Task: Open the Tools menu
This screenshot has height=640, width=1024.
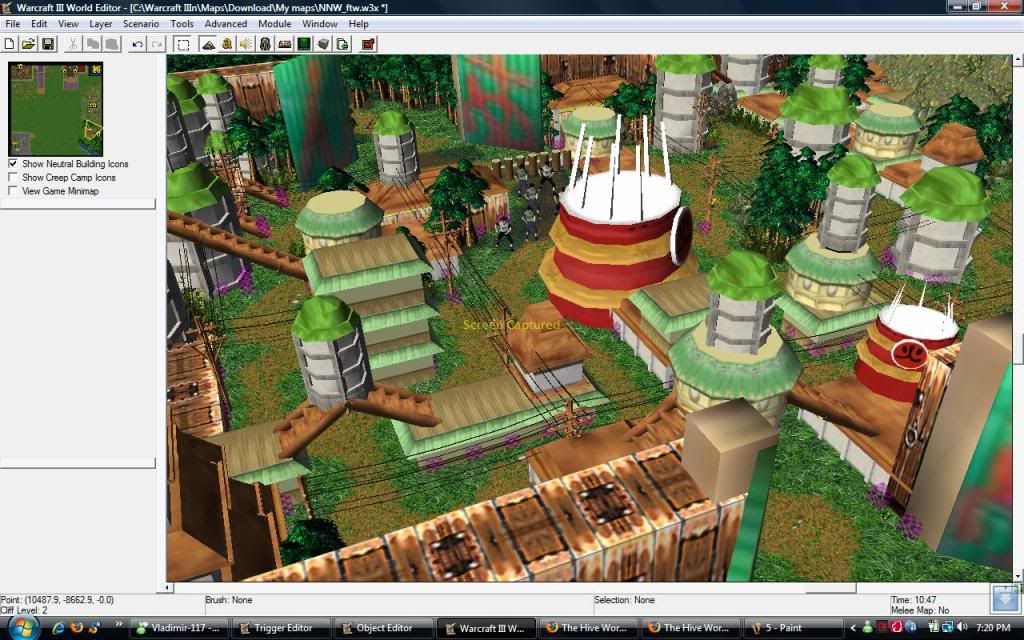Action: 182,24
